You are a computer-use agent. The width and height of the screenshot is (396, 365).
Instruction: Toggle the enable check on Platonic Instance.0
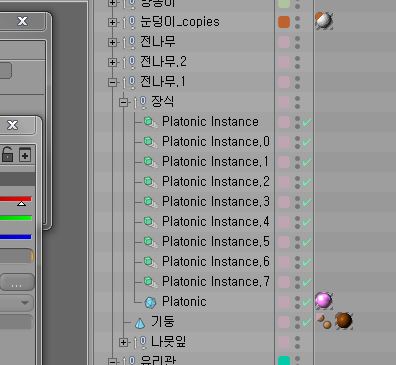click(x=307, y=142)
